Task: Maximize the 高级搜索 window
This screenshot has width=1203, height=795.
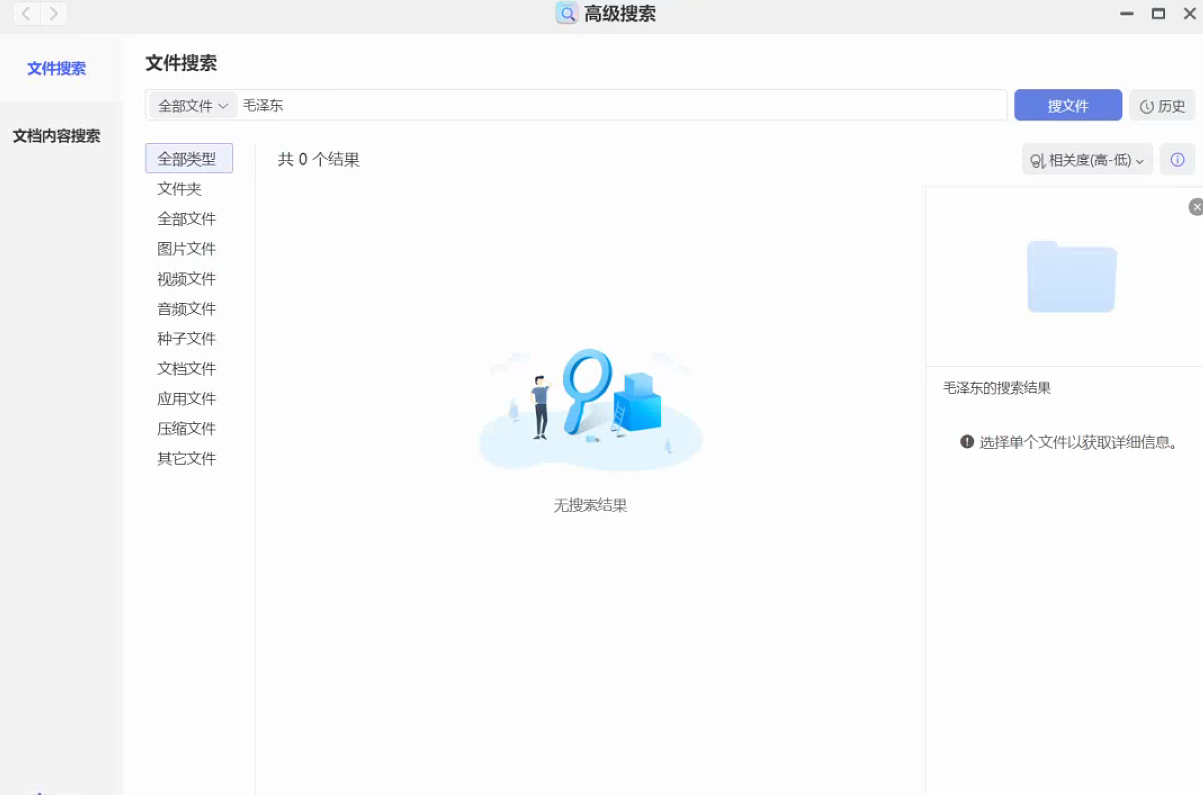Action: [1158, 14]
